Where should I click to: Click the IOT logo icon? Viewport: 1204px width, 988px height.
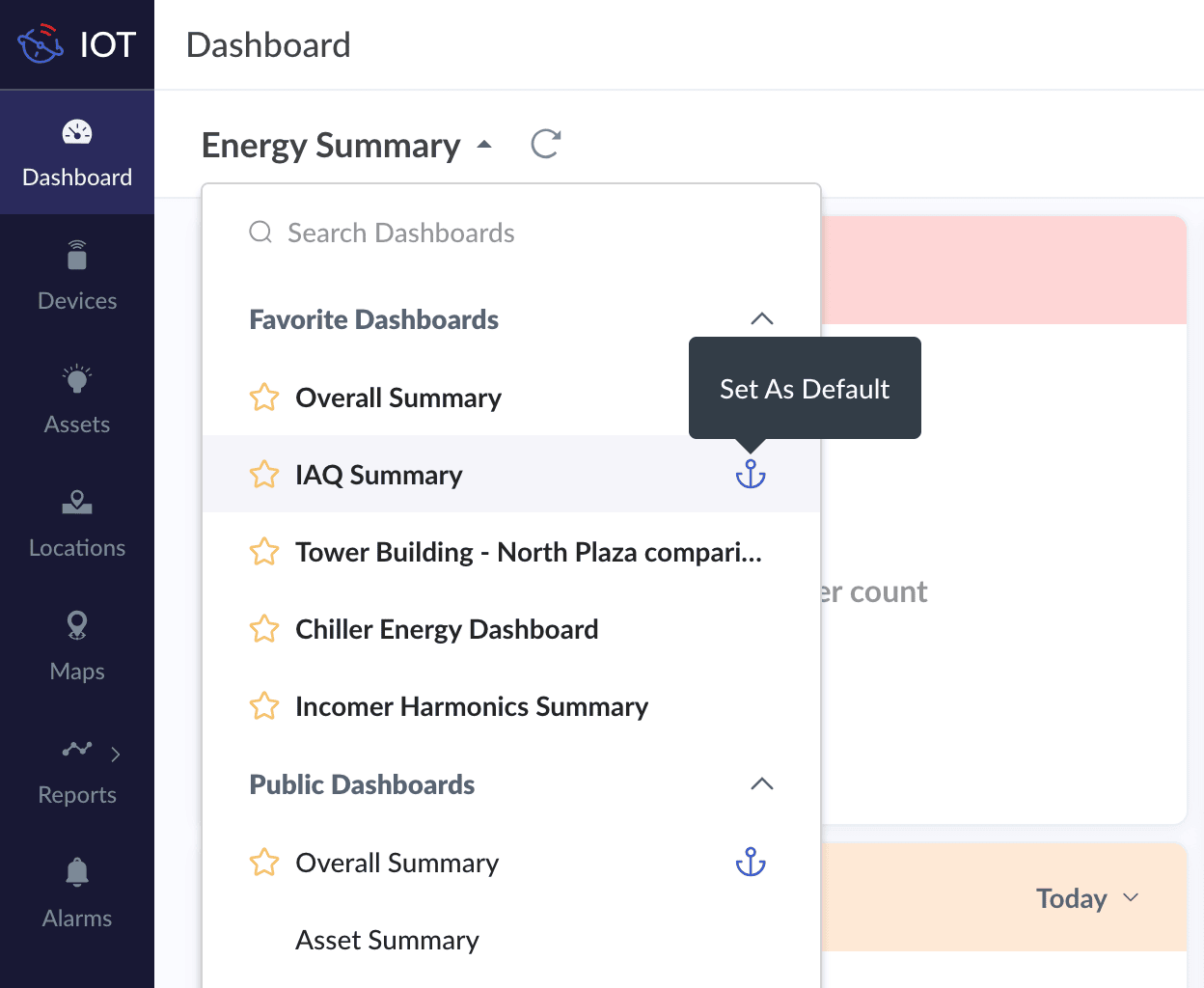(x=41, y=44)
